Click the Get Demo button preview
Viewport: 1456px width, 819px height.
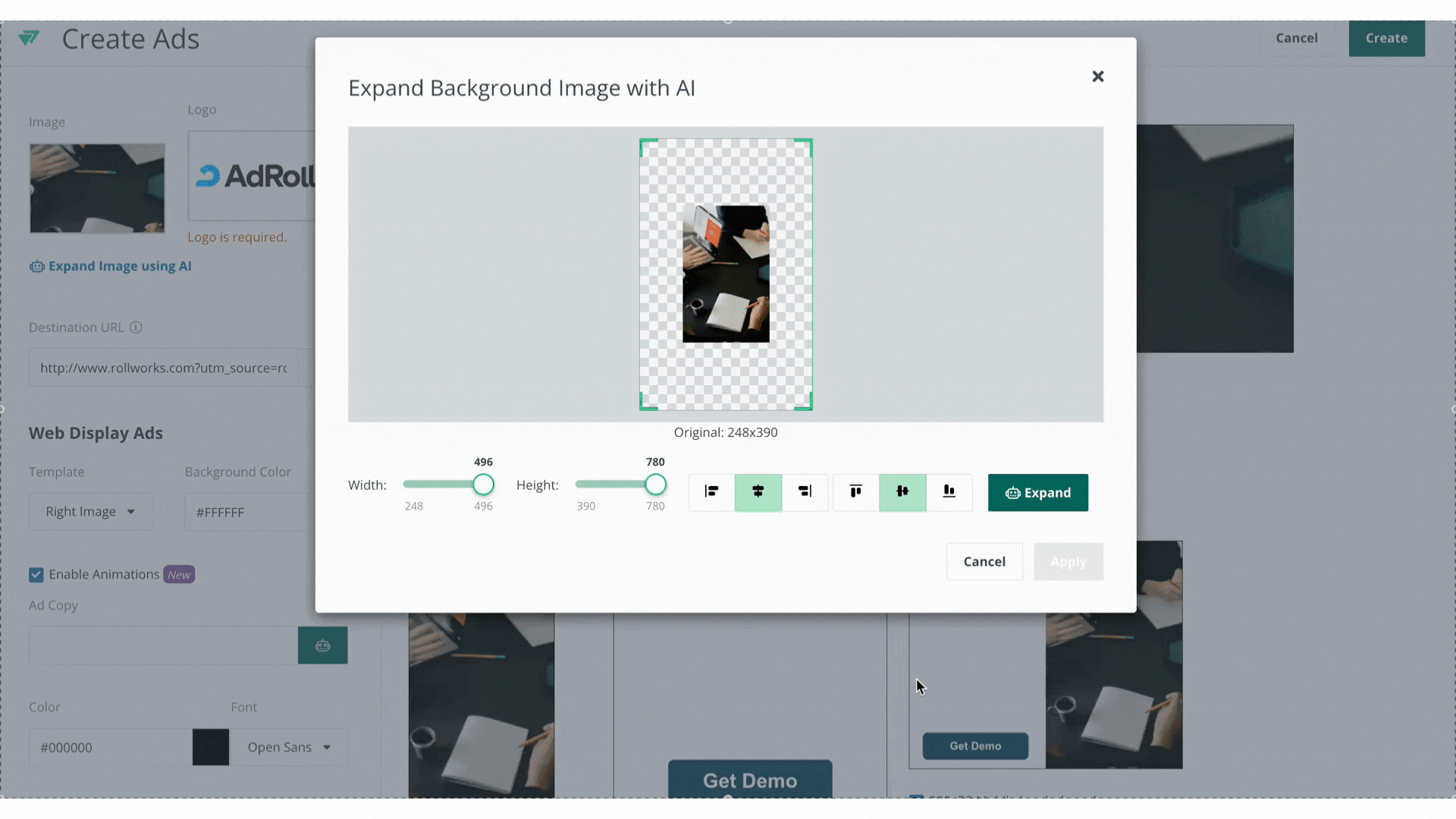(x=974, y=745)
